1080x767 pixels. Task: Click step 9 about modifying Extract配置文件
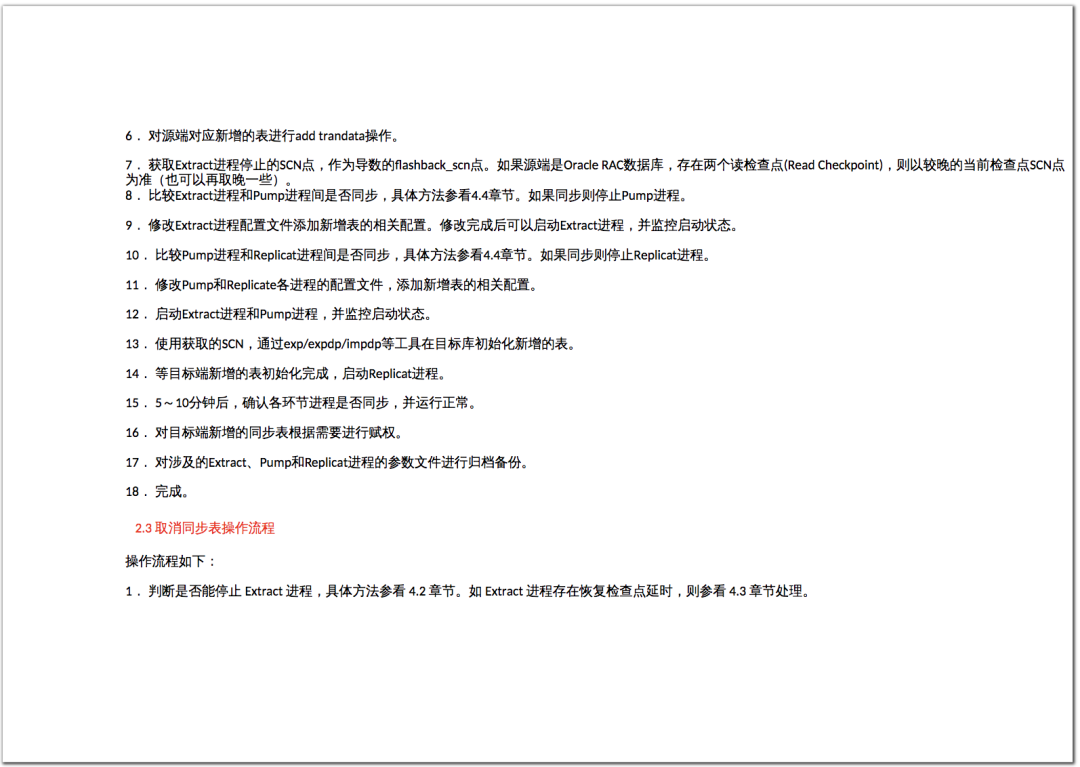pos(432,225)
